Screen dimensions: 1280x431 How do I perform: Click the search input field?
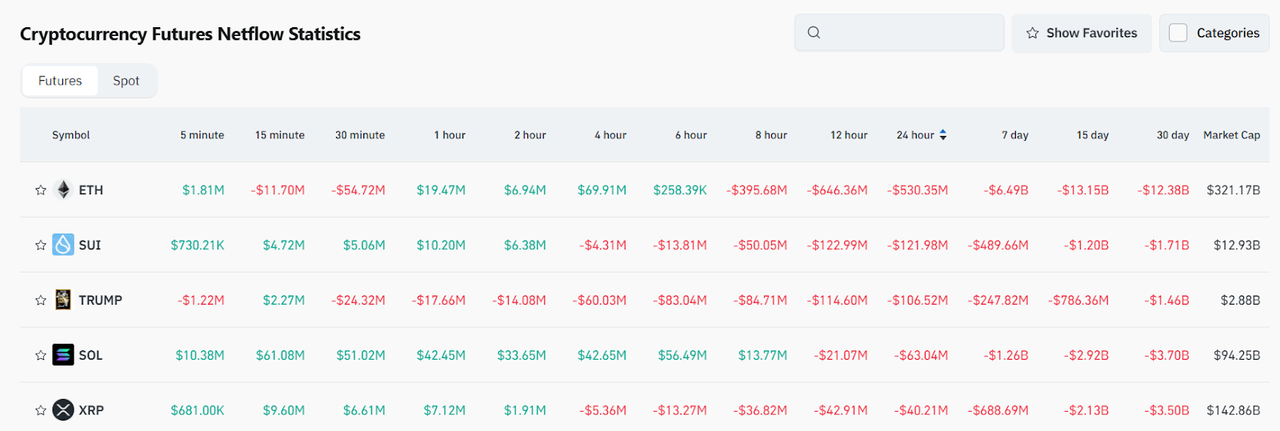910,33
